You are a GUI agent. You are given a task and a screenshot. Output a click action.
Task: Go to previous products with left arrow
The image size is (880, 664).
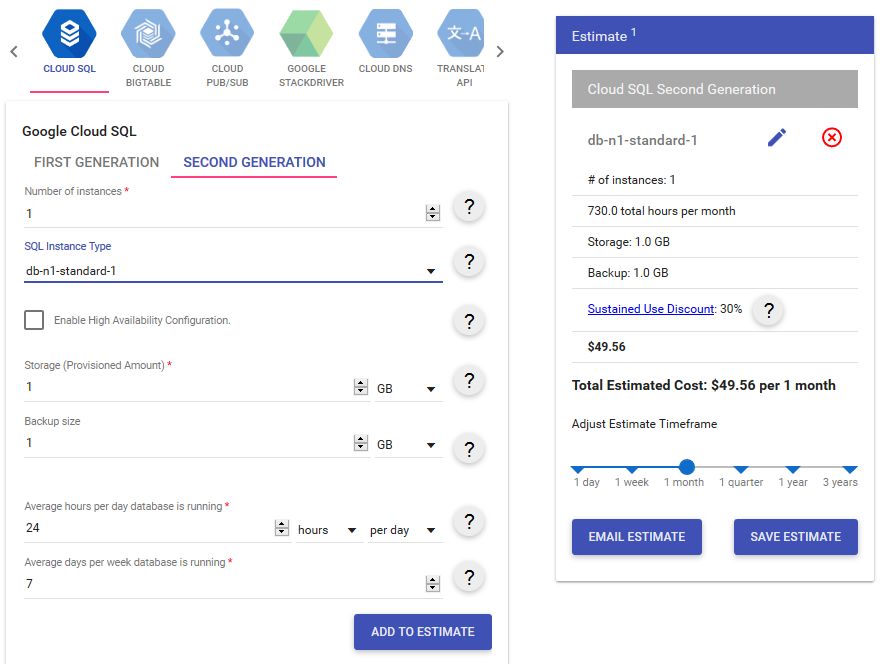14,52
